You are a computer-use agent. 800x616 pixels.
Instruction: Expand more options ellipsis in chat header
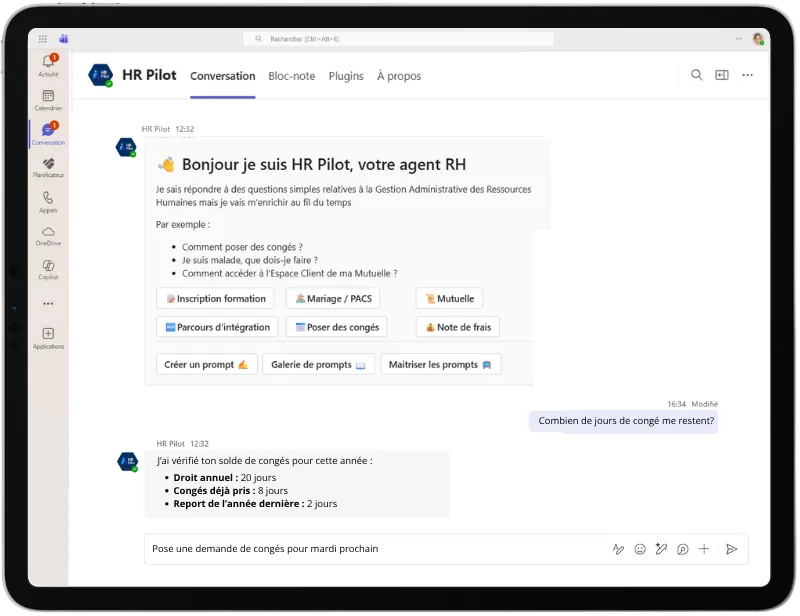747,75
